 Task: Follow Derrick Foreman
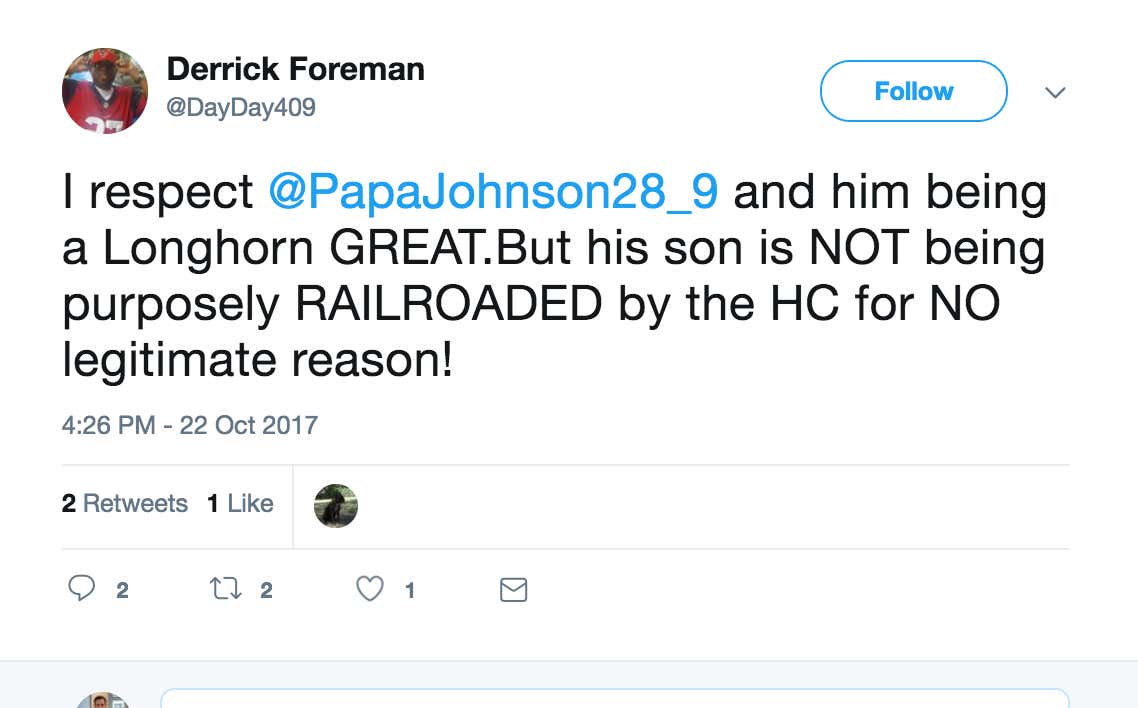click(914, 91)
